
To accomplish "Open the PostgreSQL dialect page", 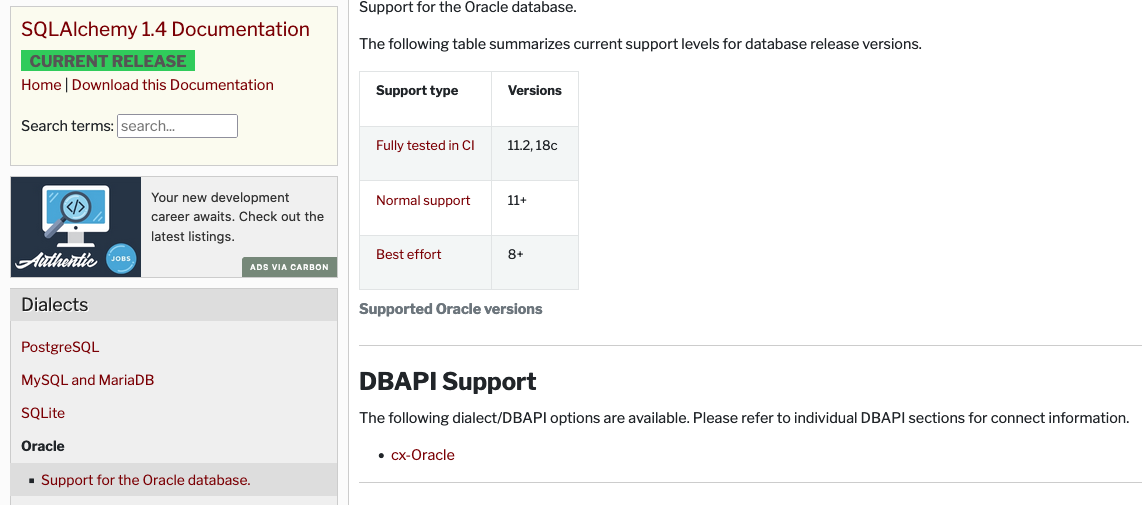I will pyautogui.click(x=60, y=347).
